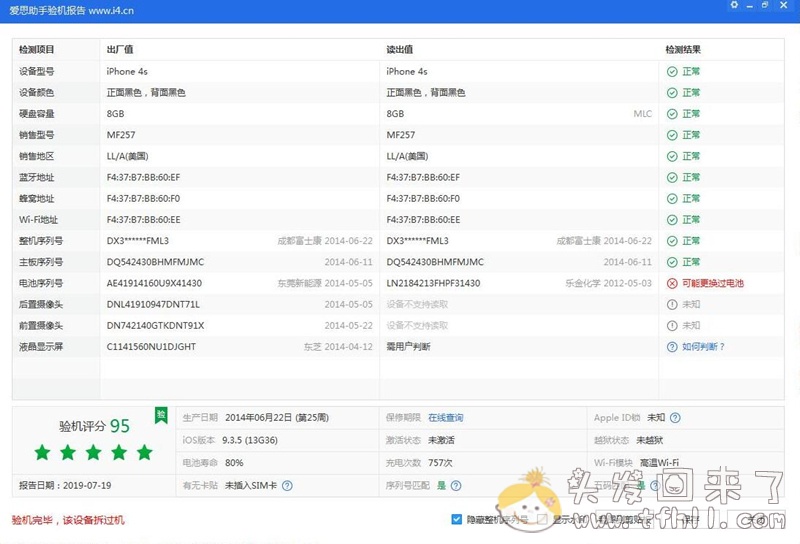The height and width of the screenshot is (544, 800).
Task: Click the 检测结果 column header
Action: (x=683, y=50)
